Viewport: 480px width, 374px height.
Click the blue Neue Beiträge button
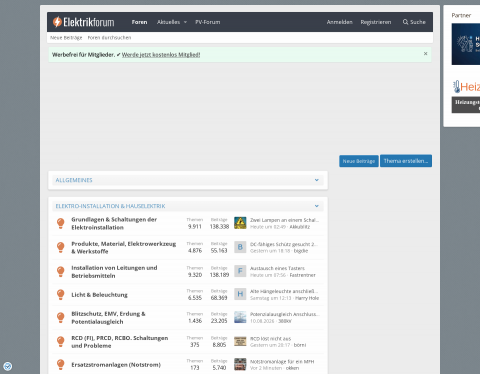click(359, 161)
